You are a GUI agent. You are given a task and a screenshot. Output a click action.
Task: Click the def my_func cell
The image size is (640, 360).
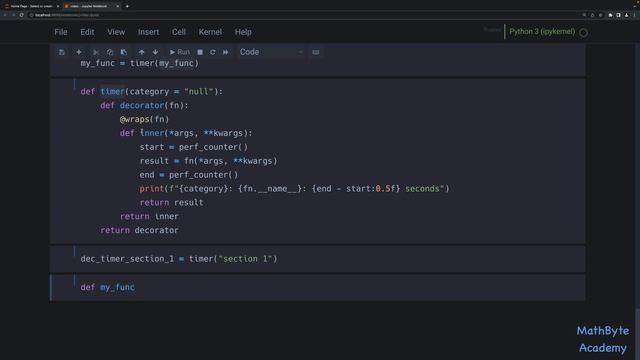tap(318, 287)
